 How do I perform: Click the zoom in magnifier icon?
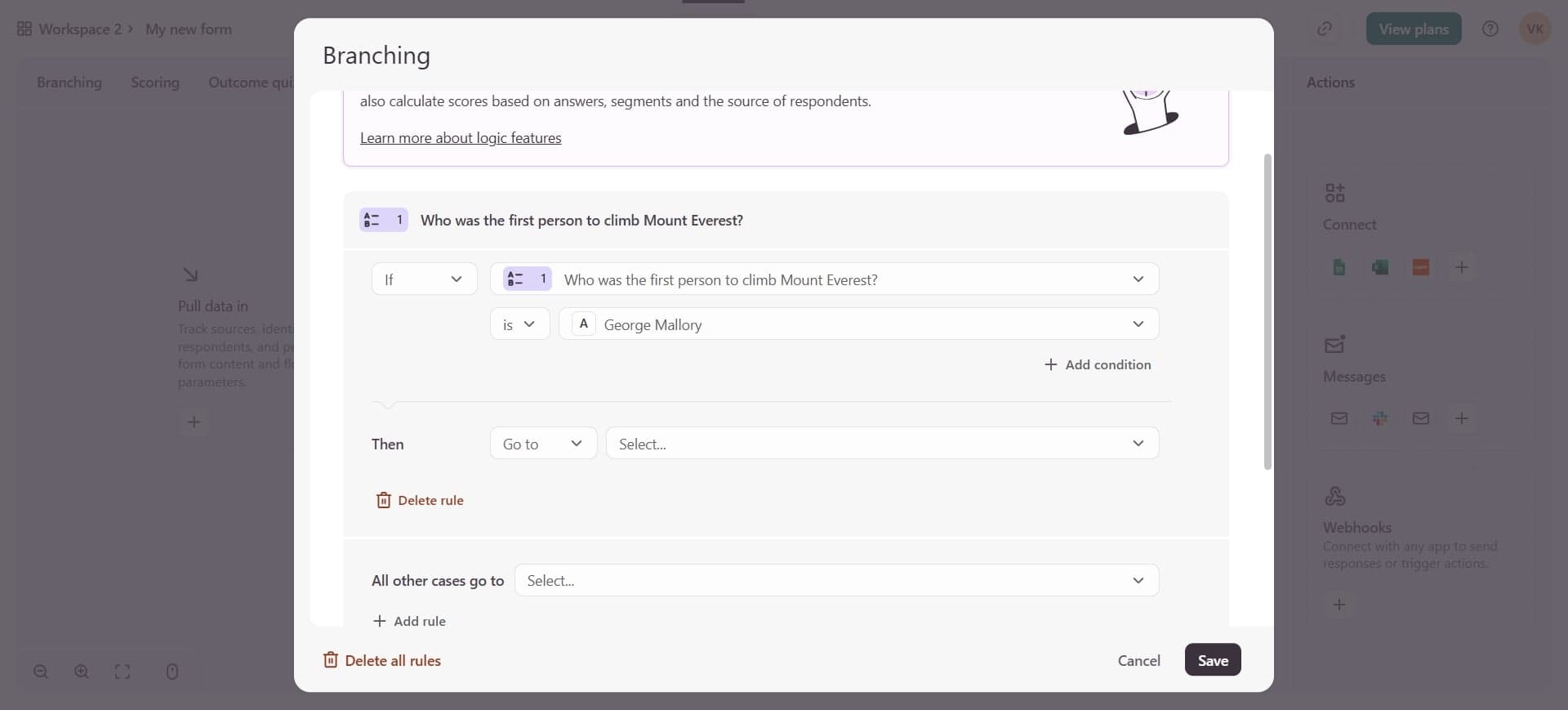(82, 672)
